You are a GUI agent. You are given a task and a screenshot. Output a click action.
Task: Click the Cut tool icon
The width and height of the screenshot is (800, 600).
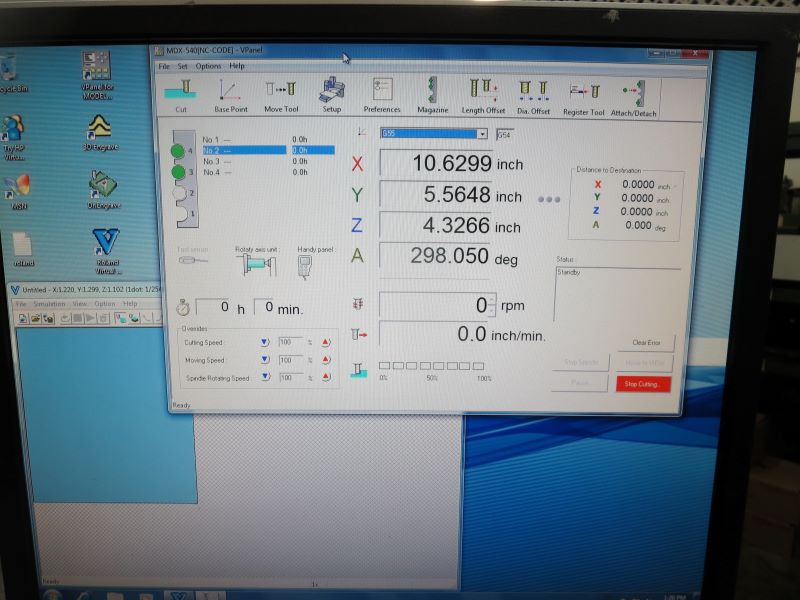click(x=181, y=92)
